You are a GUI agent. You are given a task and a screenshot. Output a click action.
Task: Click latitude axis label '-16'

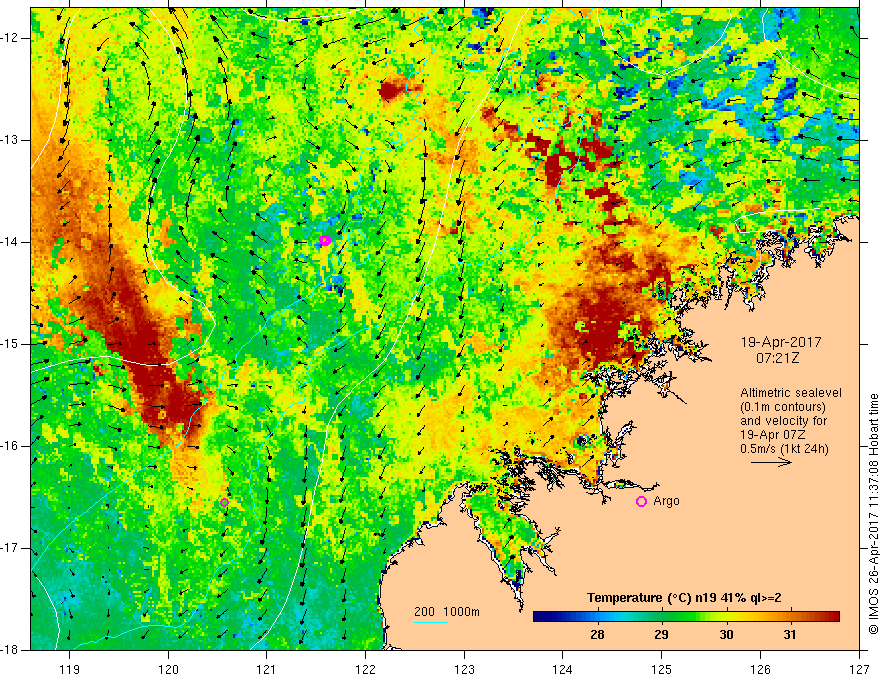[11, 446]
